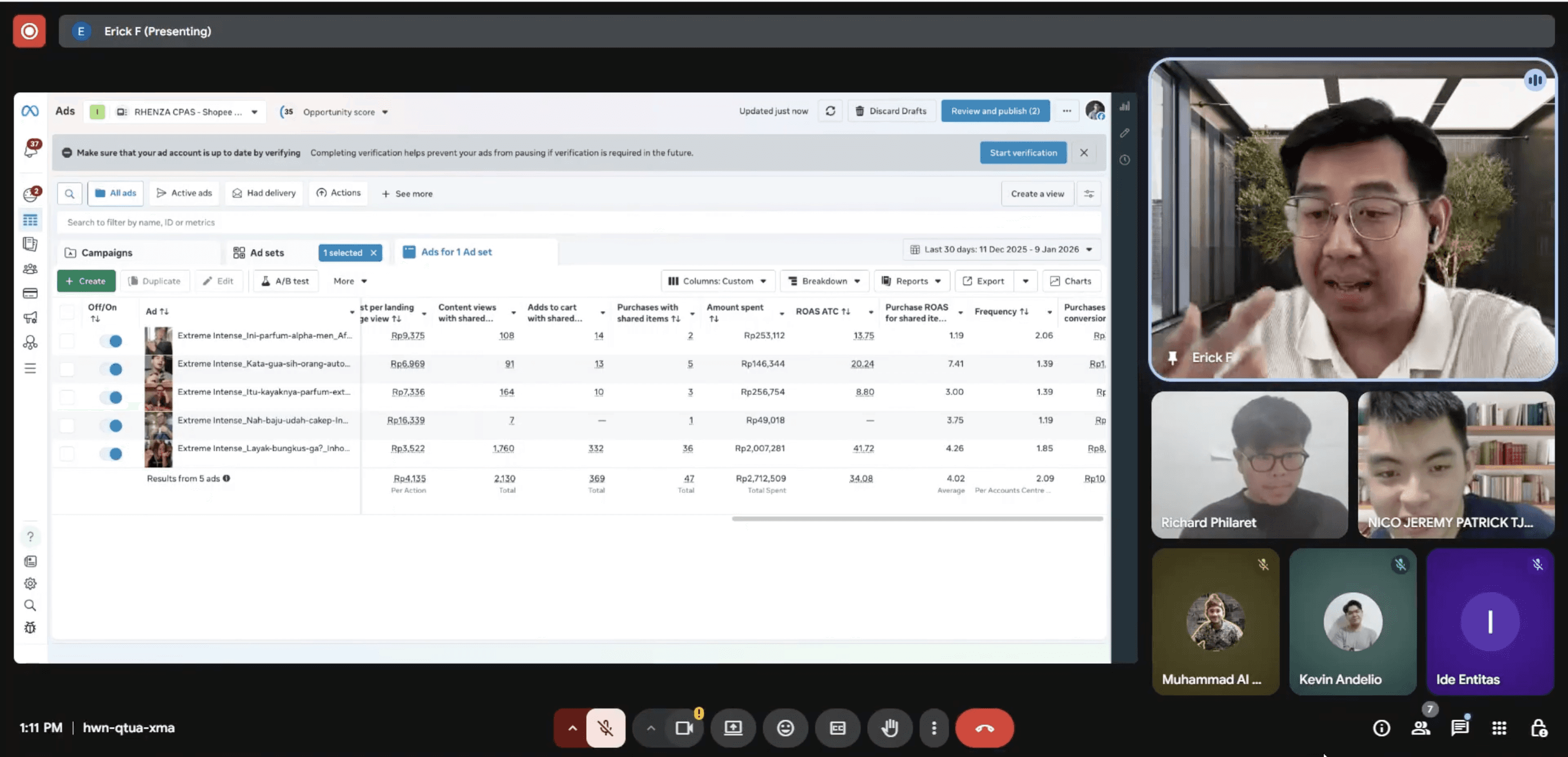Toggle the Extreme Intense_Layak-bungkus-ga ad switch

[x=111, y=453]
